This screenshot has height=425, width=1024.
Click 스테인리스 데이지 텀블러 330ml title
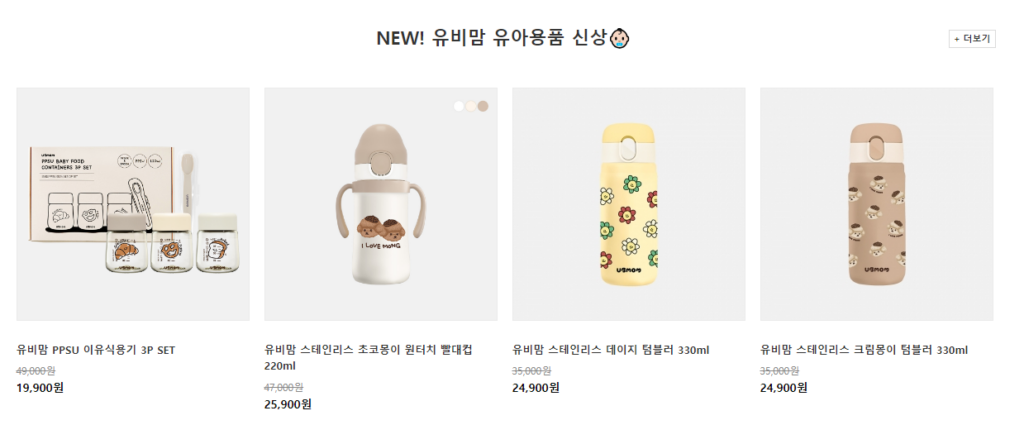coord(611,350)
